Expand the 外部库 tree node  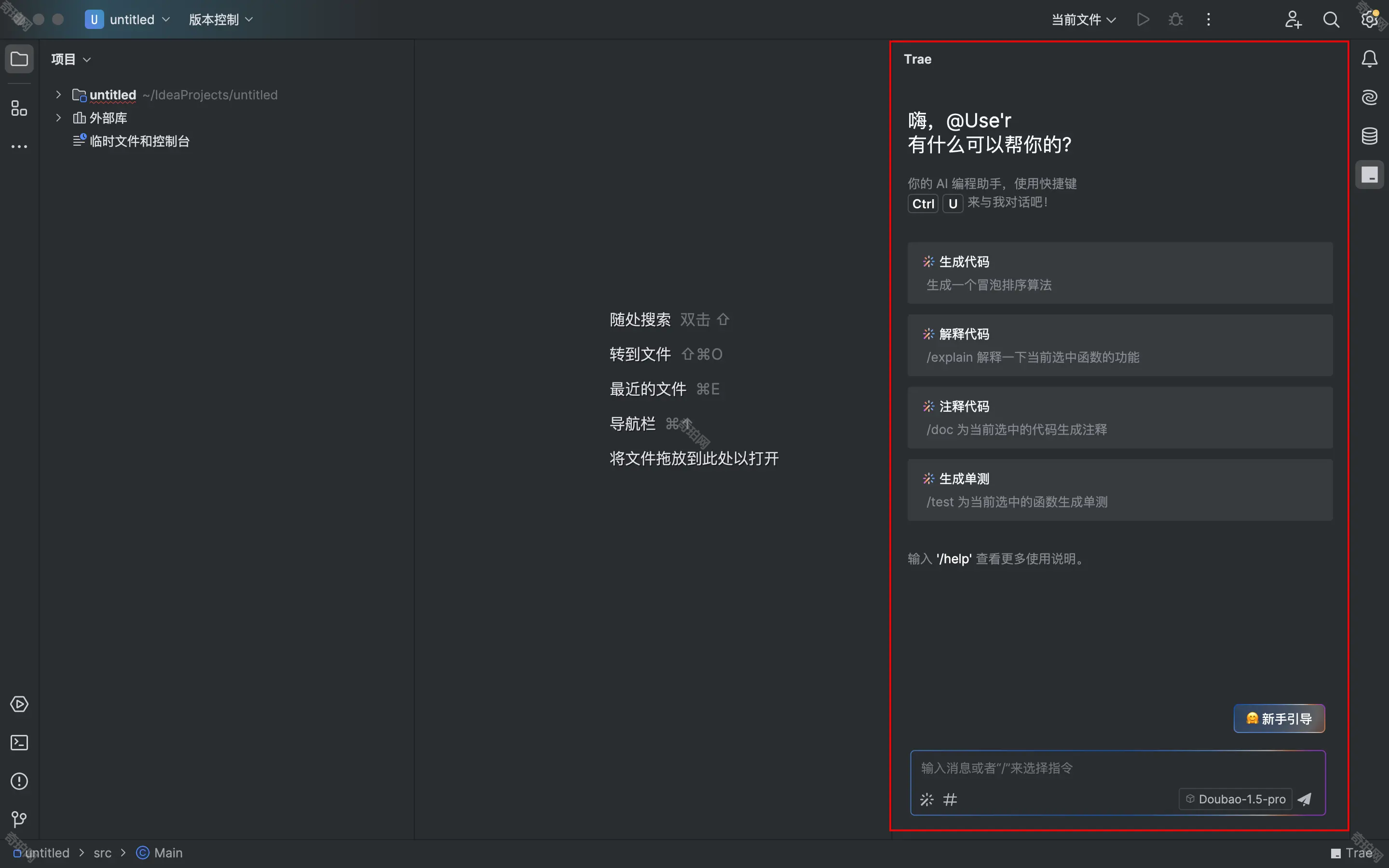point(58,118)
